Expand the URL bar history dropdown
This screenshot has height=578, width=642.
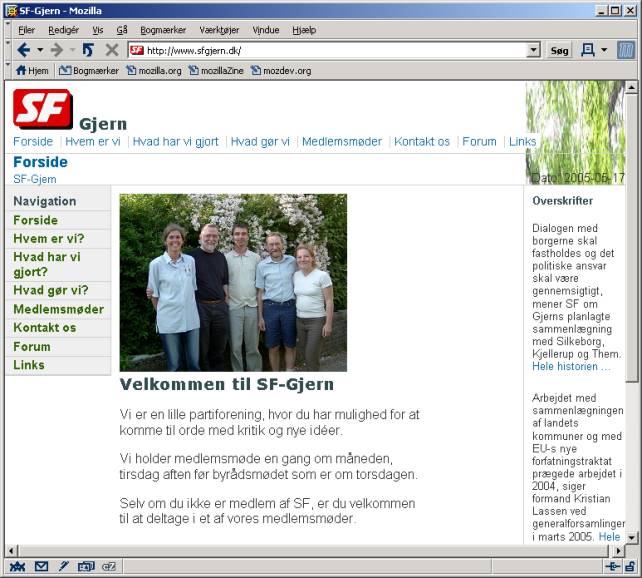533,50
